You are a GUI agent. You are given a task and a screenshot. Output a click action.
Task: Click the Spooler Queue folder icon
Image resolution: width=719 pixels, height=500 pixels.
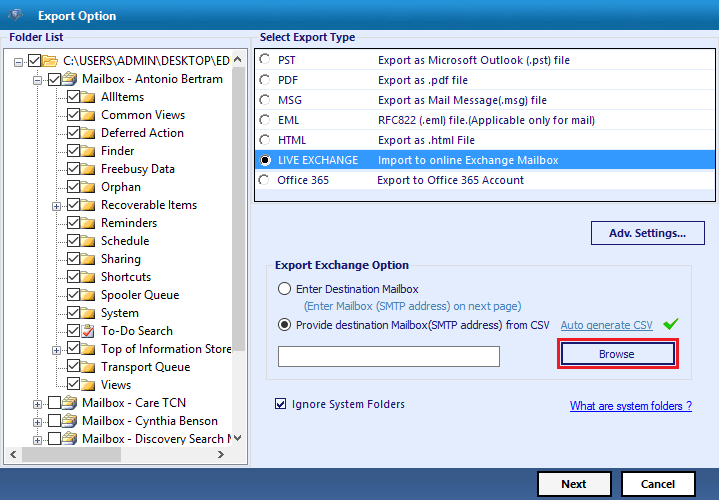[88, 295]
